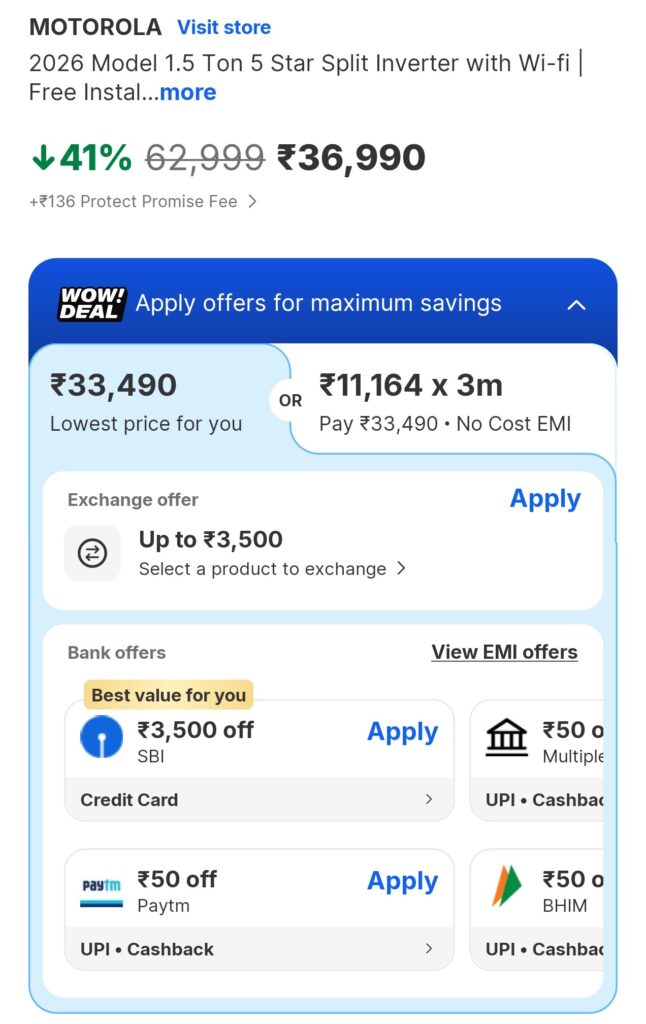The image size is (646, 1024).
Task: Apply the SBI ₹3,500 off offer
Action: click(402, 732)
